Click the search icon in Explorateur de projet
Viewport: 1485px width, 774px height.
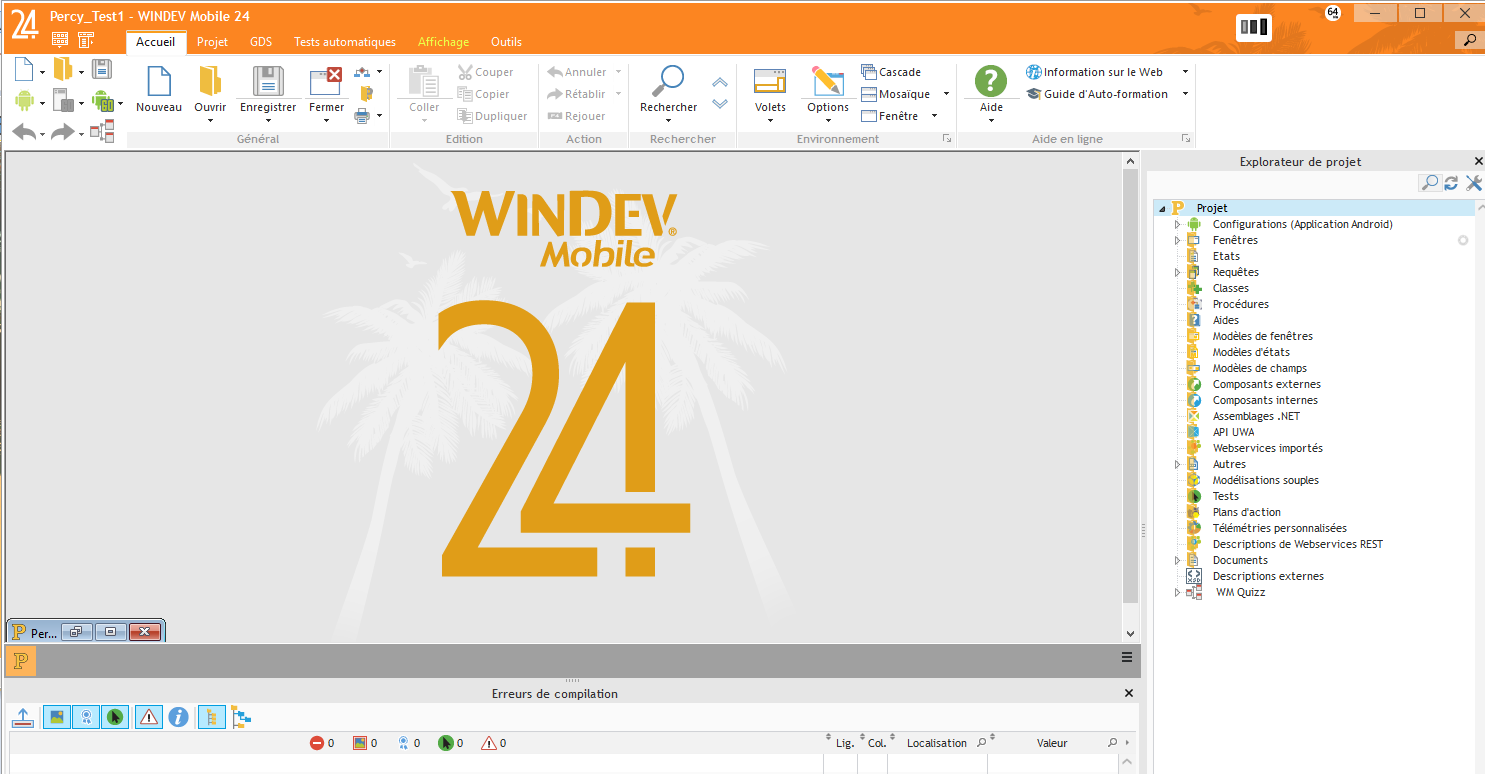click(x=1430, y=183)
